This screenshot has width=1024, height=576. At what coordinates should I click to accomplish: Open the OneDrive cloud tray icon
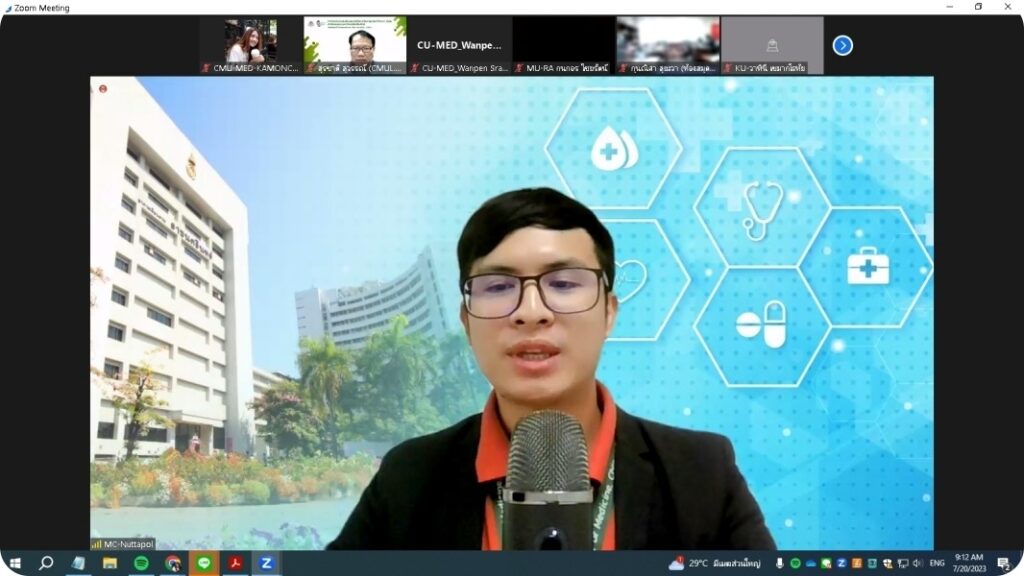click(x=811, y=563)
